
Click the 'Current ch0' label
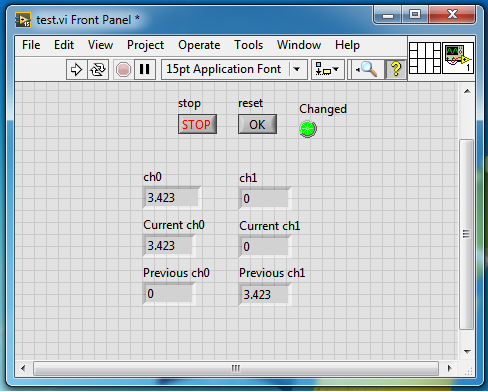(174, 225)
